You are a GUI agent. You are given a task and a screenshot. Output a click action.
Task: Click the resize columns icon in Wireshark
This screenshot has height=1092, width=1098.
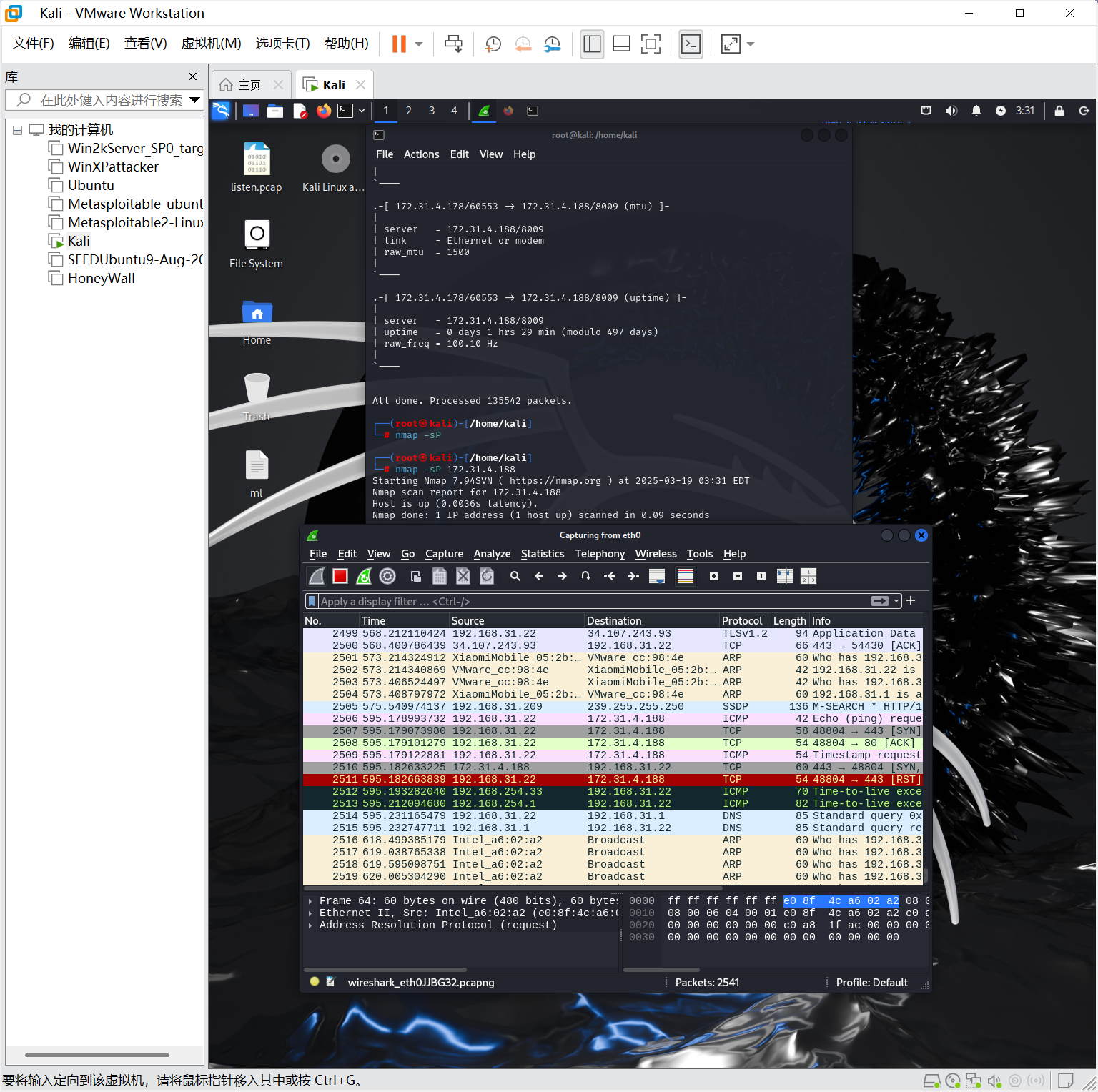click(785, 576)
